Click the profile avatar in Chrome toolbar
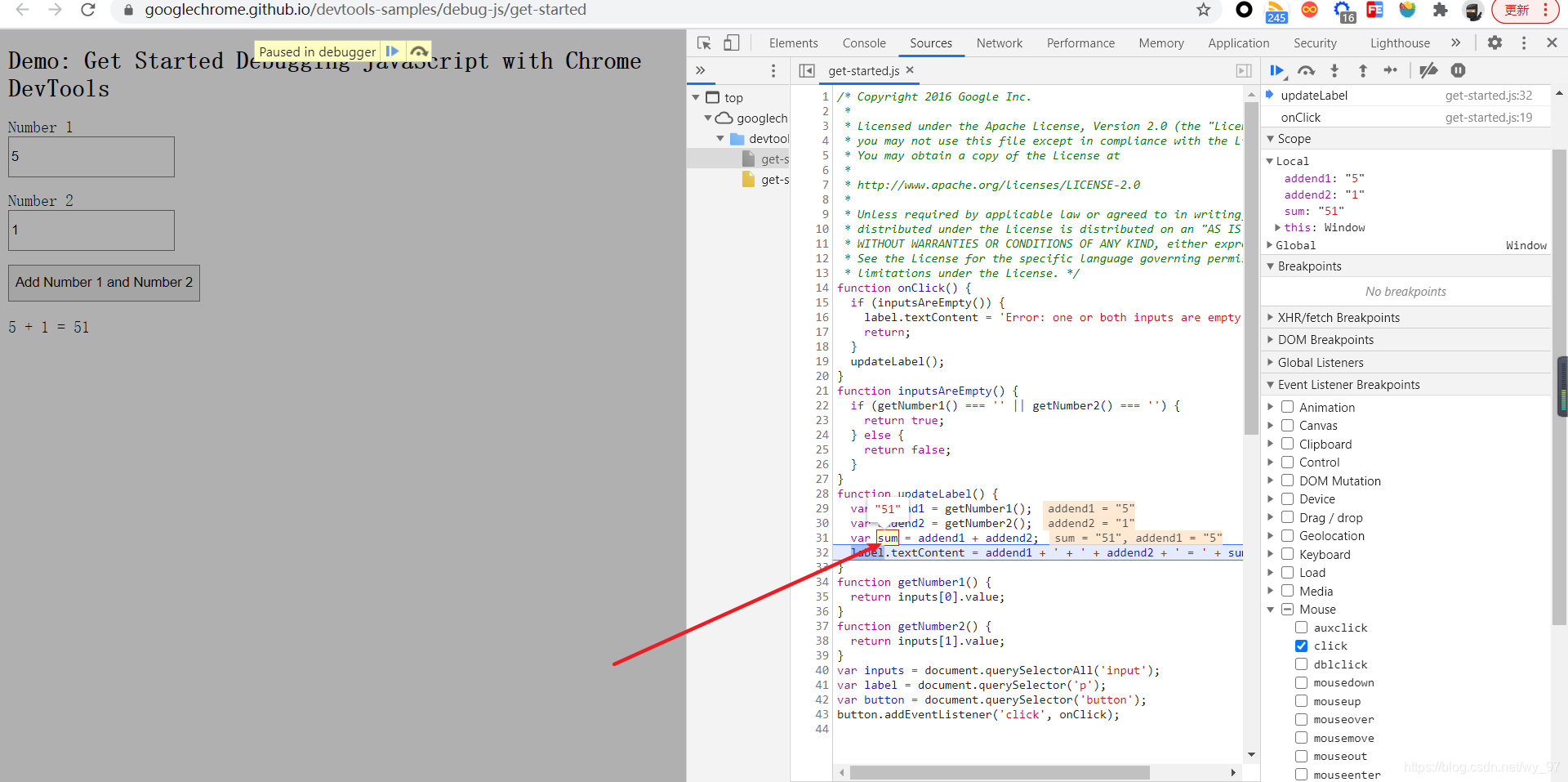The width and height of the screenshot is (1568, 782). pyautogui.click(x=1473, y=10)
